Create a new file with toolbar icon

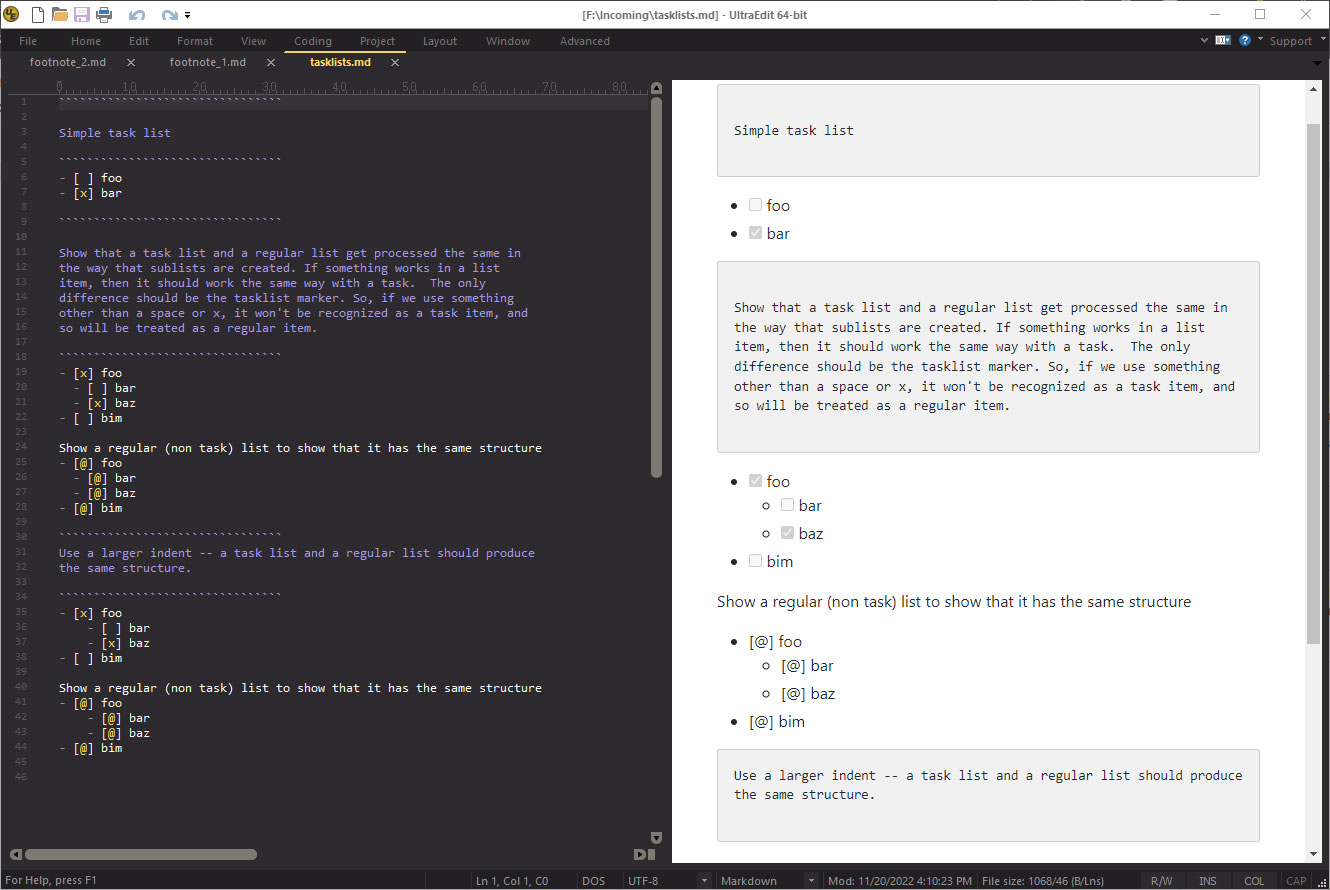pos(37,14)
